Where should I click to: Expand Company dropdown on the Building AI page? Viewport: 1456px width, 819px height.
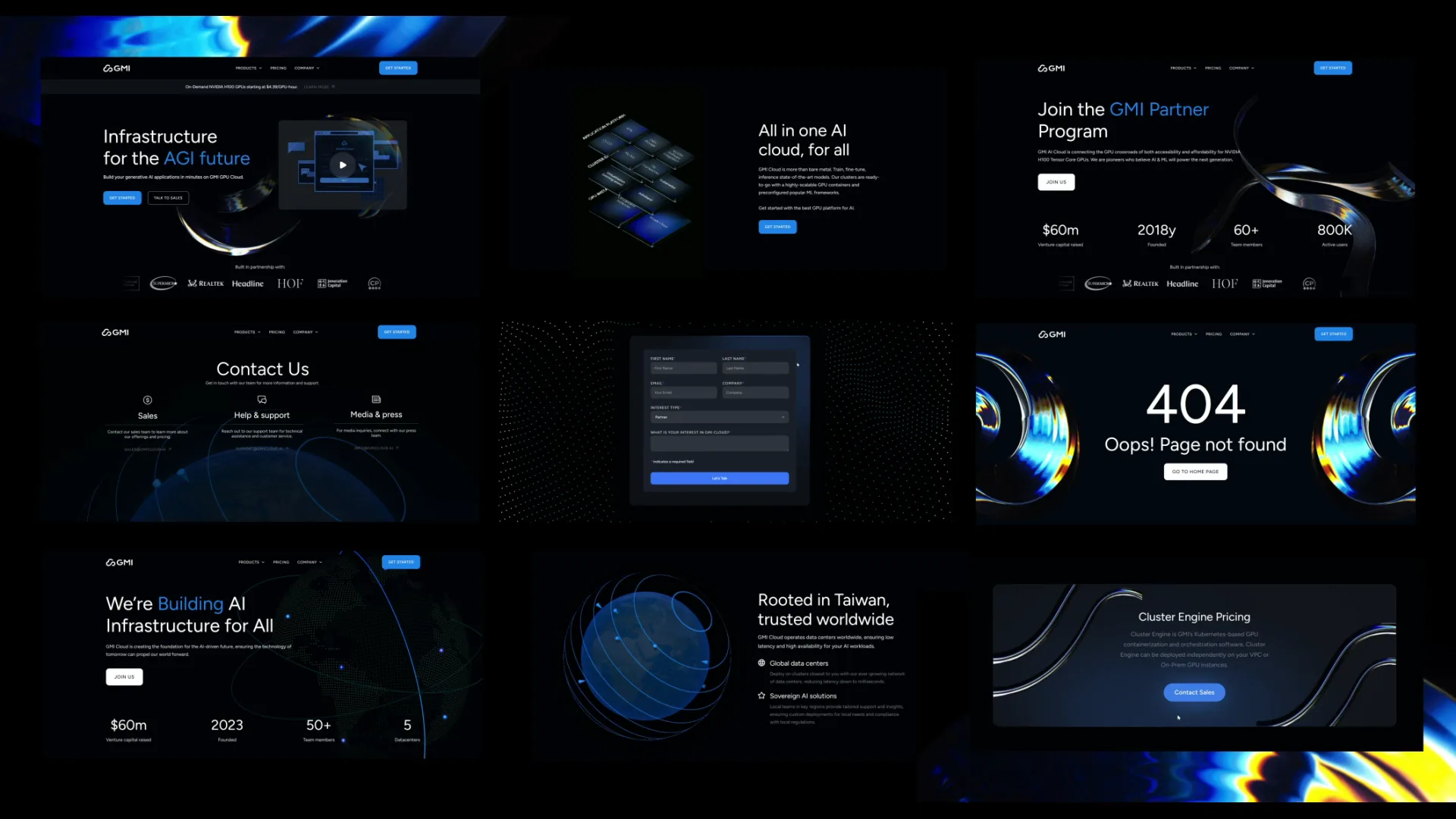pyautogui.click(x=309, y=563)
